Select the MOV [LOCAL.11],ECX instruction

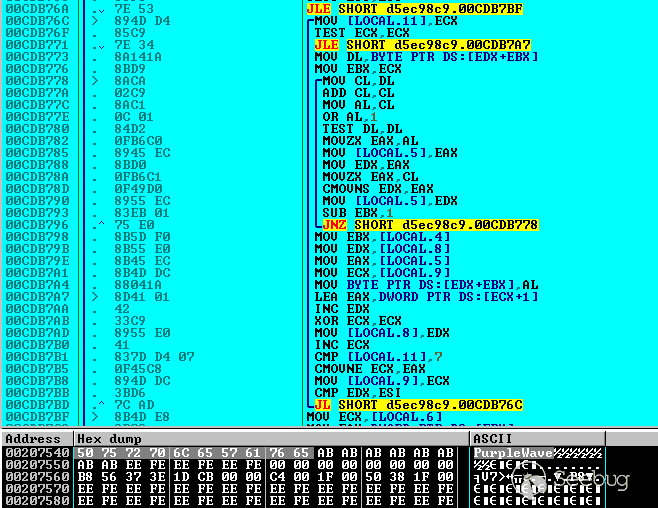(386, 21)
